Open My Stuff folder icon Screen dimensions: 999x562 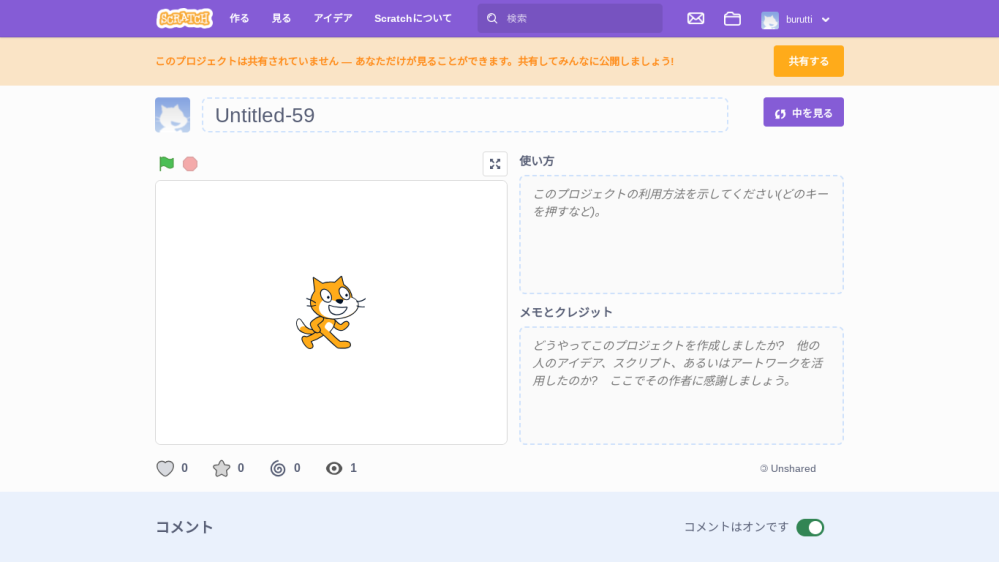tap(732, 18)
